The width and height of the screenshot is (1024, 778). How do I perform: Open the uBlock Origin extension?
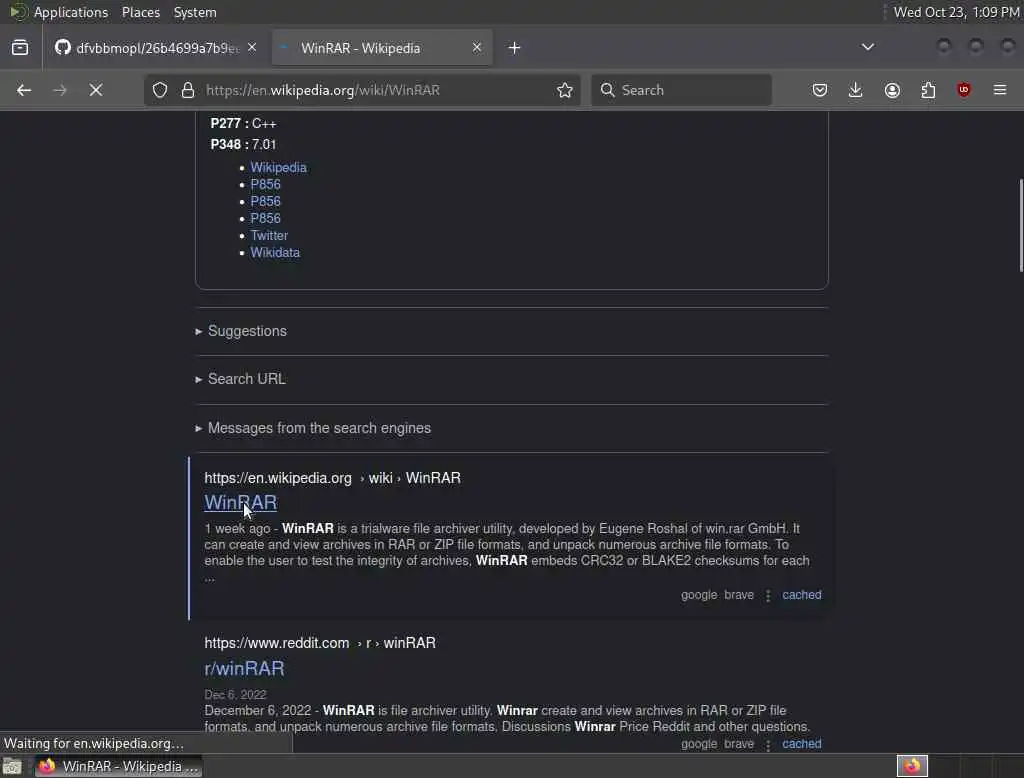pos(964,90)
